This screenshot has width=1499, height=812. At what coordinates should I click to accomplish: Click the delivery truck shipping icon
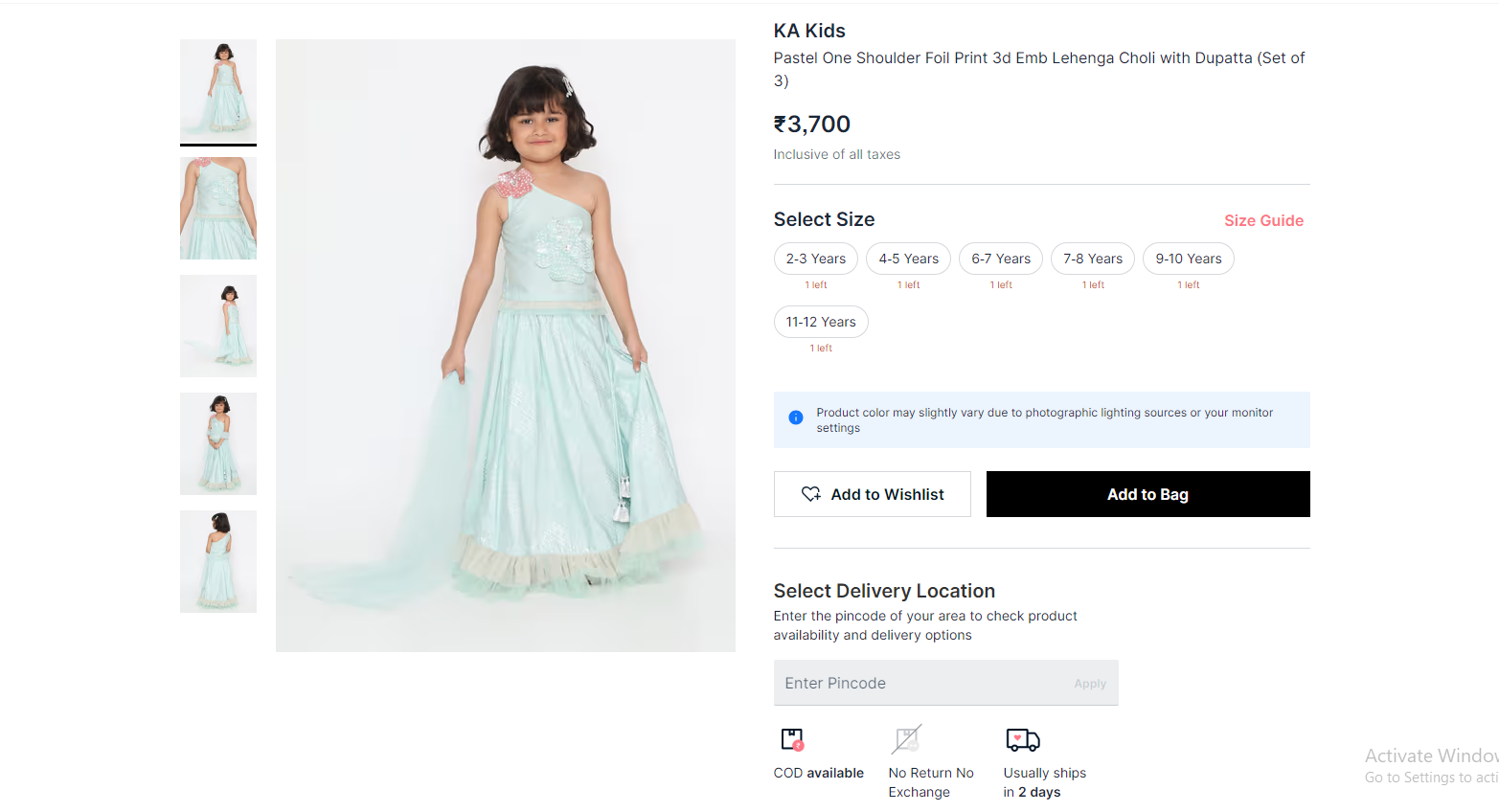point(1023,739)
